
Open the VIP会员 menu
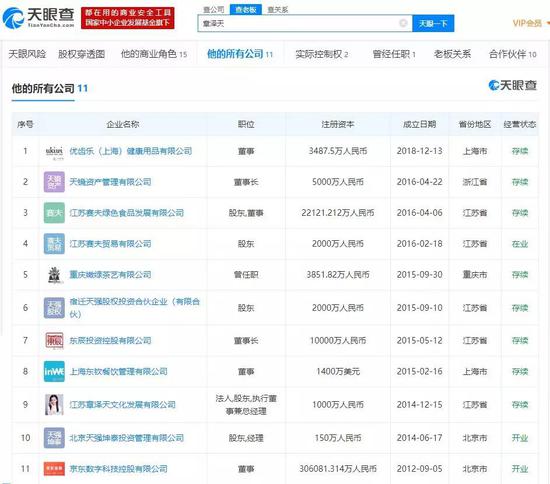coord(530,23)
